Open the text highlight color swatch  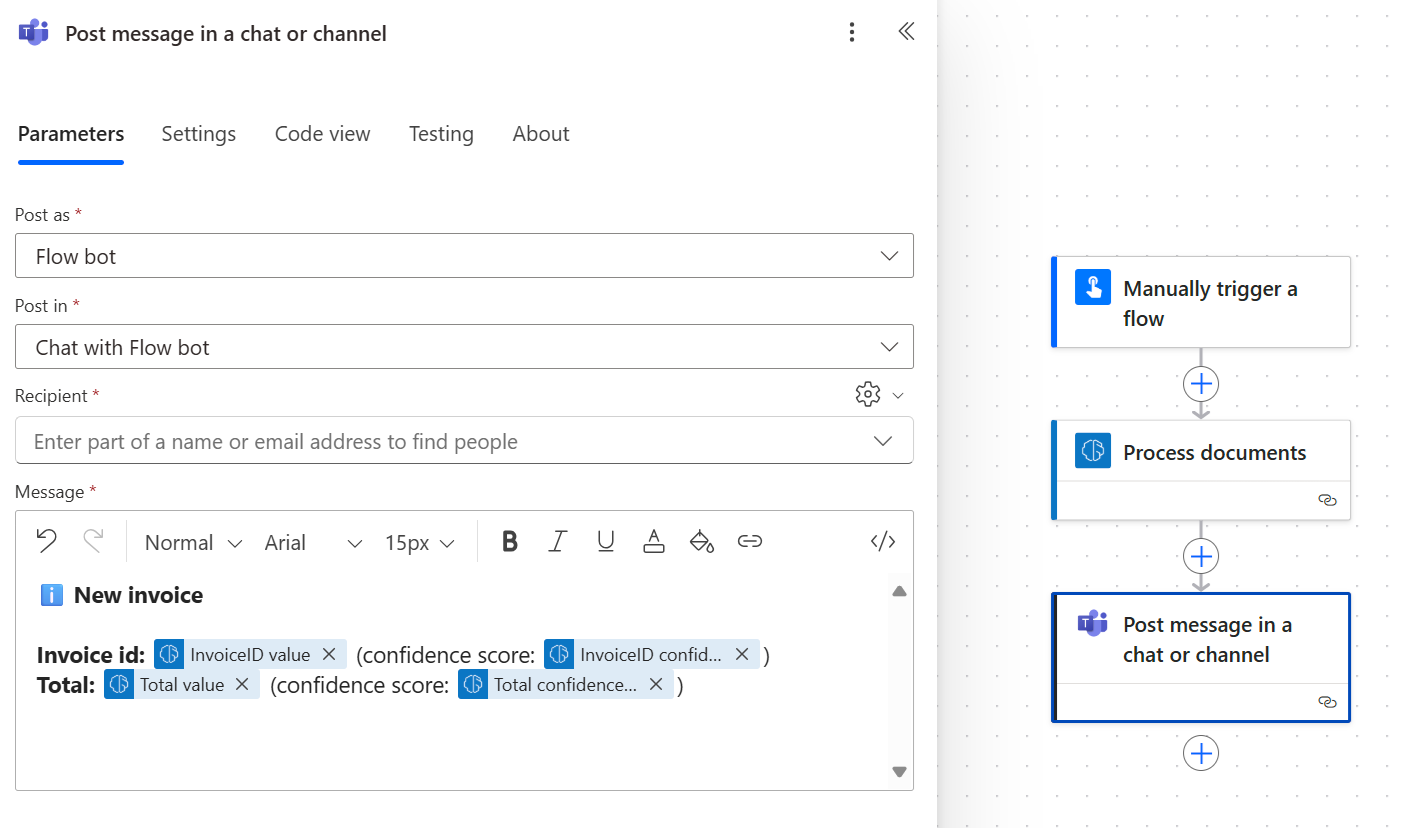[701, 541]
